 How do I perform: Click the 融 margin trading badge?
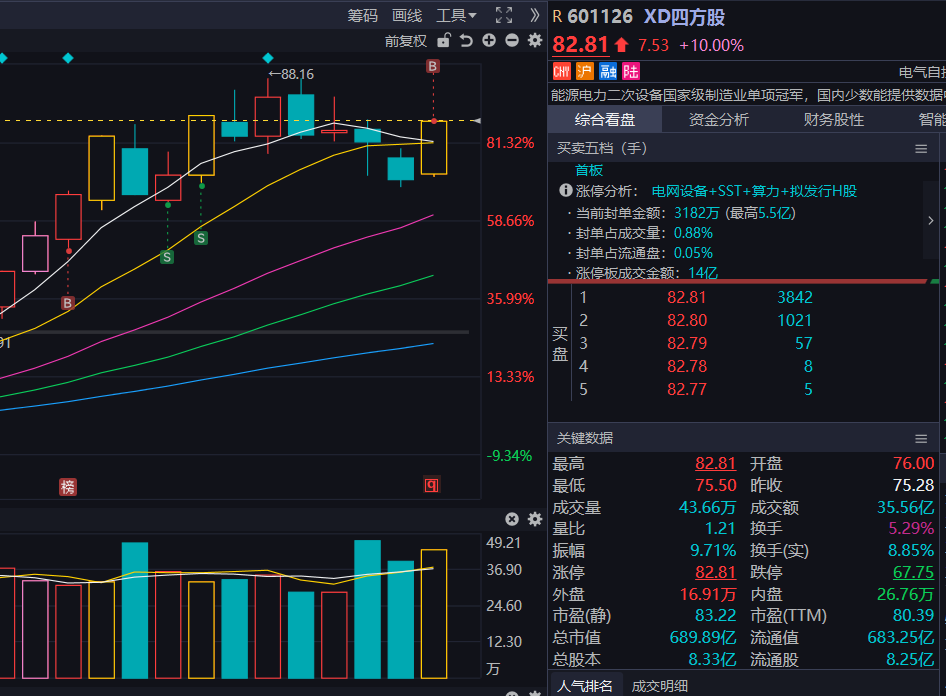608,72
